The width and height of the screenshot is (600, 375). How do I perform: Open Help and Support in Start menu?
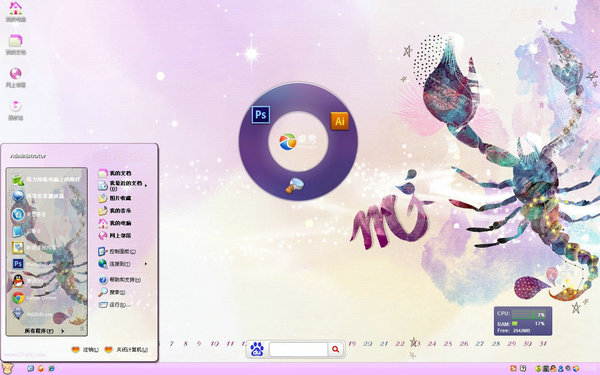click(119, 280)
